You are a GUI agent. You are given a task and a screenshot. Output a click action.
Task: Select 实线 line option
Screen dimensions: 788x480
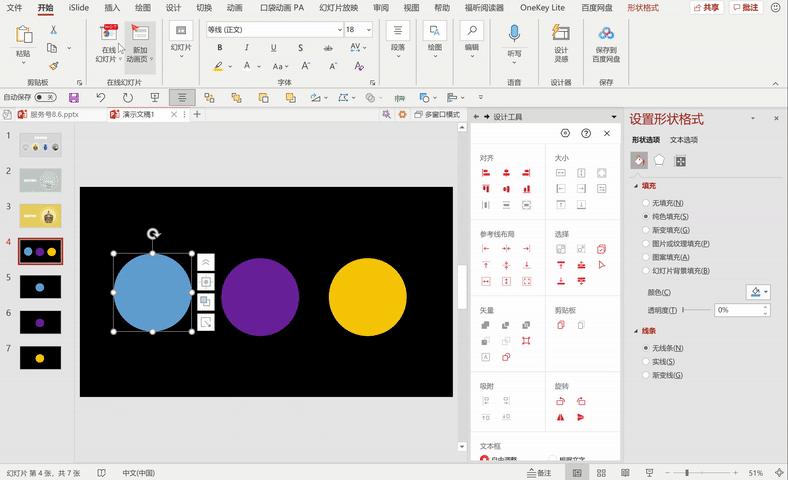click(645, 361)
